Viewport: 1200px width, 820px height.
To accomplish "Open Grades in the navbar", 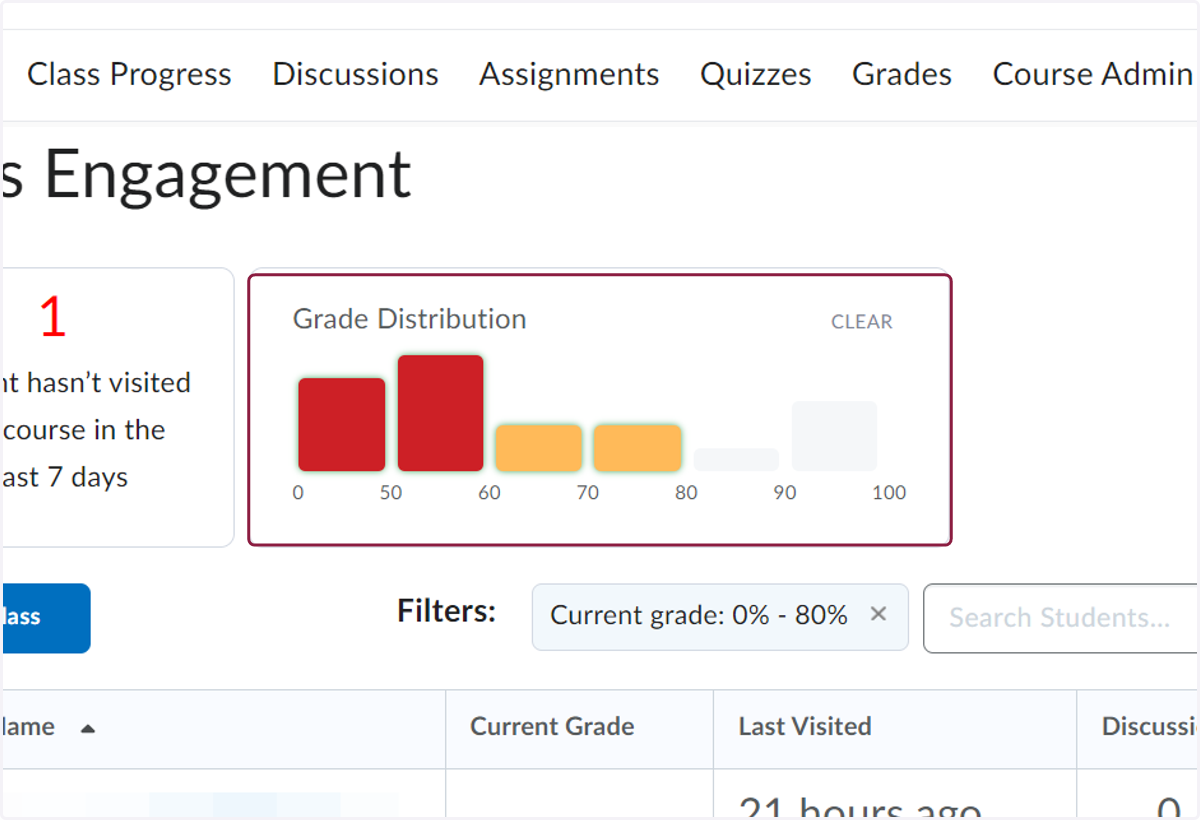I will 902,75.
